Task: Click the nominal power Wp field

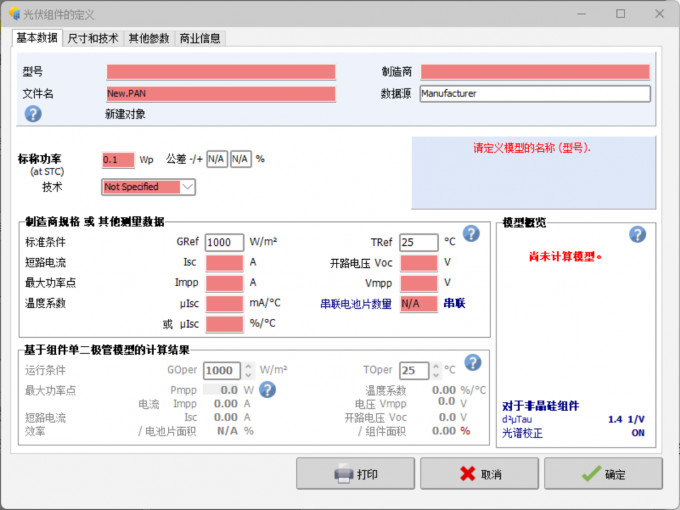Action: tap(118, 160)
